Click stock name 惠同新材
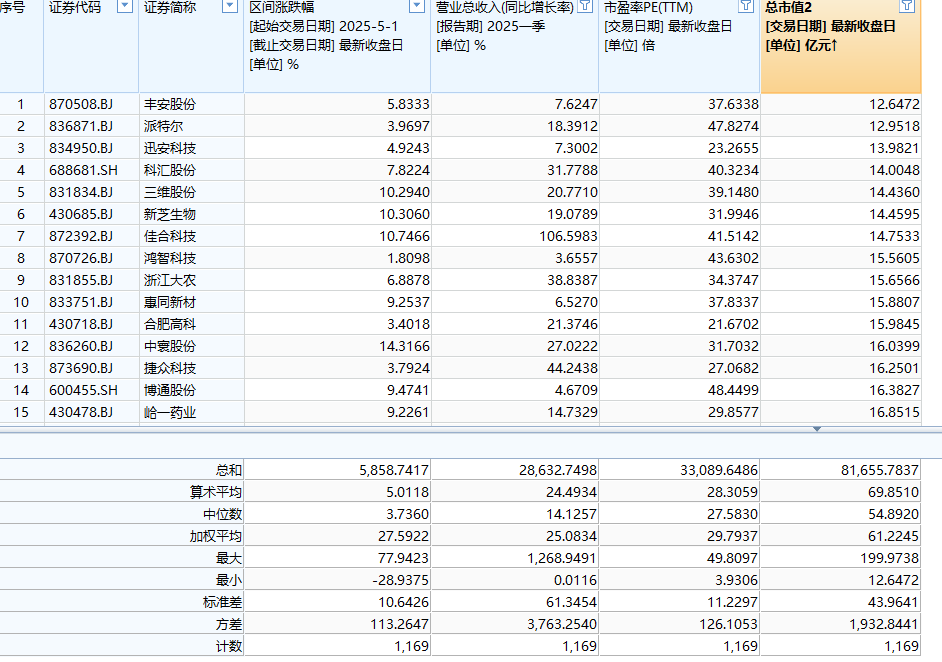942x662 pixels. click(169, 302)
